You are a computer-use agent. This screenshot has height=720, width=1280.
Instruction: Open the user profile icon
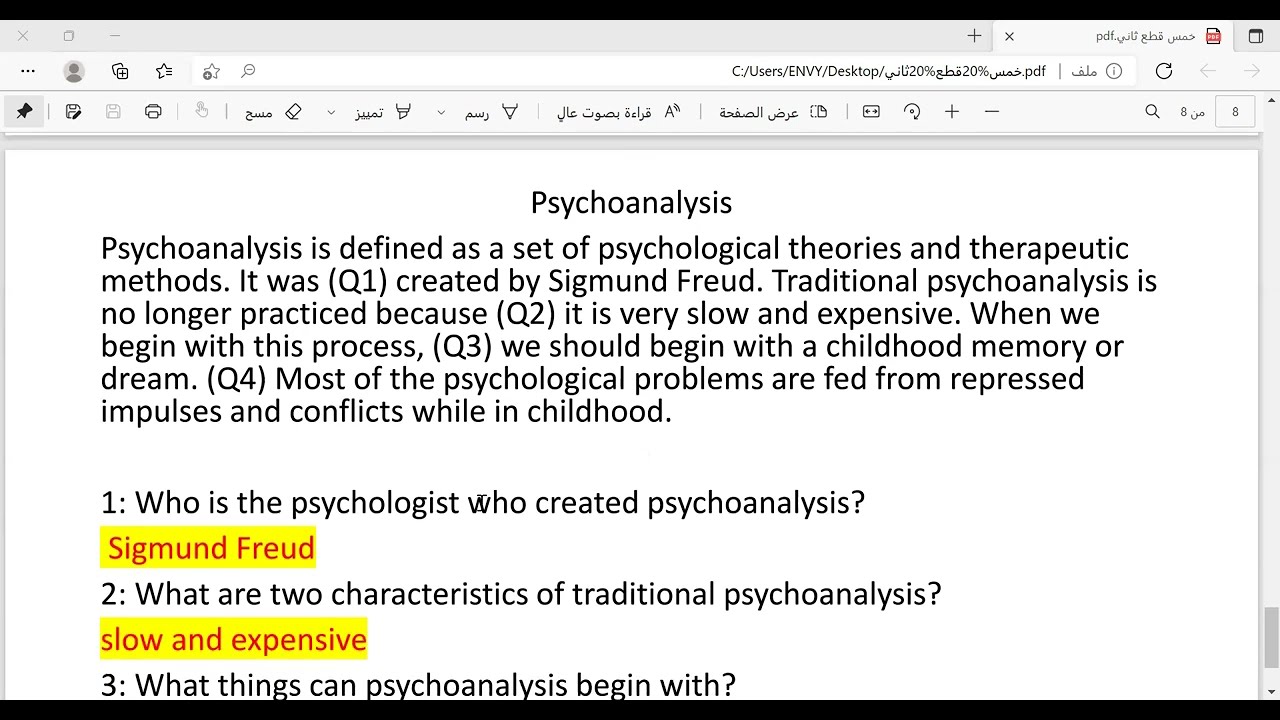(x=74, y=71)
